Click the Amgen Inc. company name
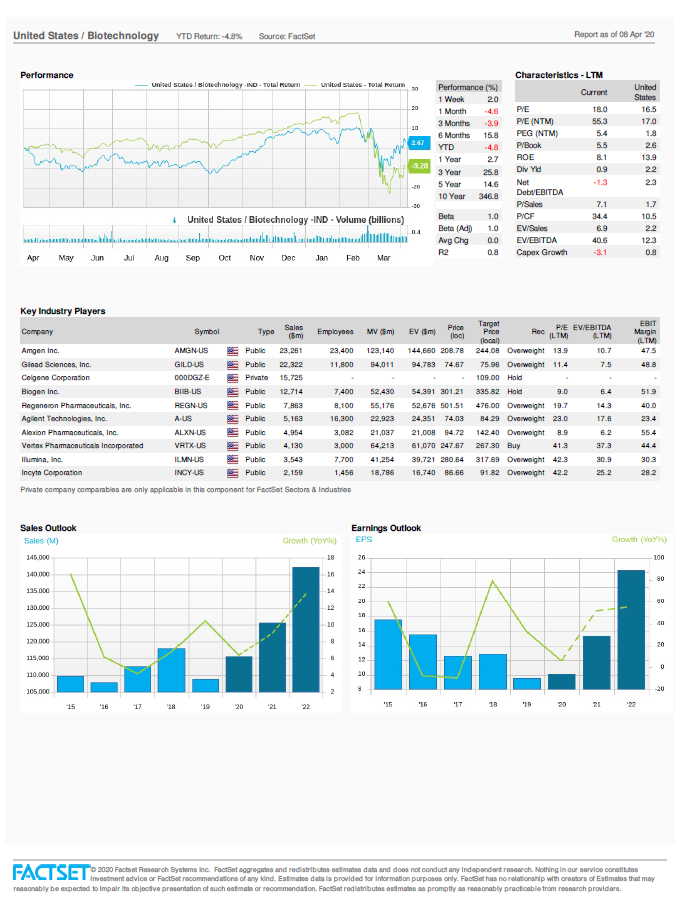Viewport: 680px width, 903px height. tap(40, 351)
